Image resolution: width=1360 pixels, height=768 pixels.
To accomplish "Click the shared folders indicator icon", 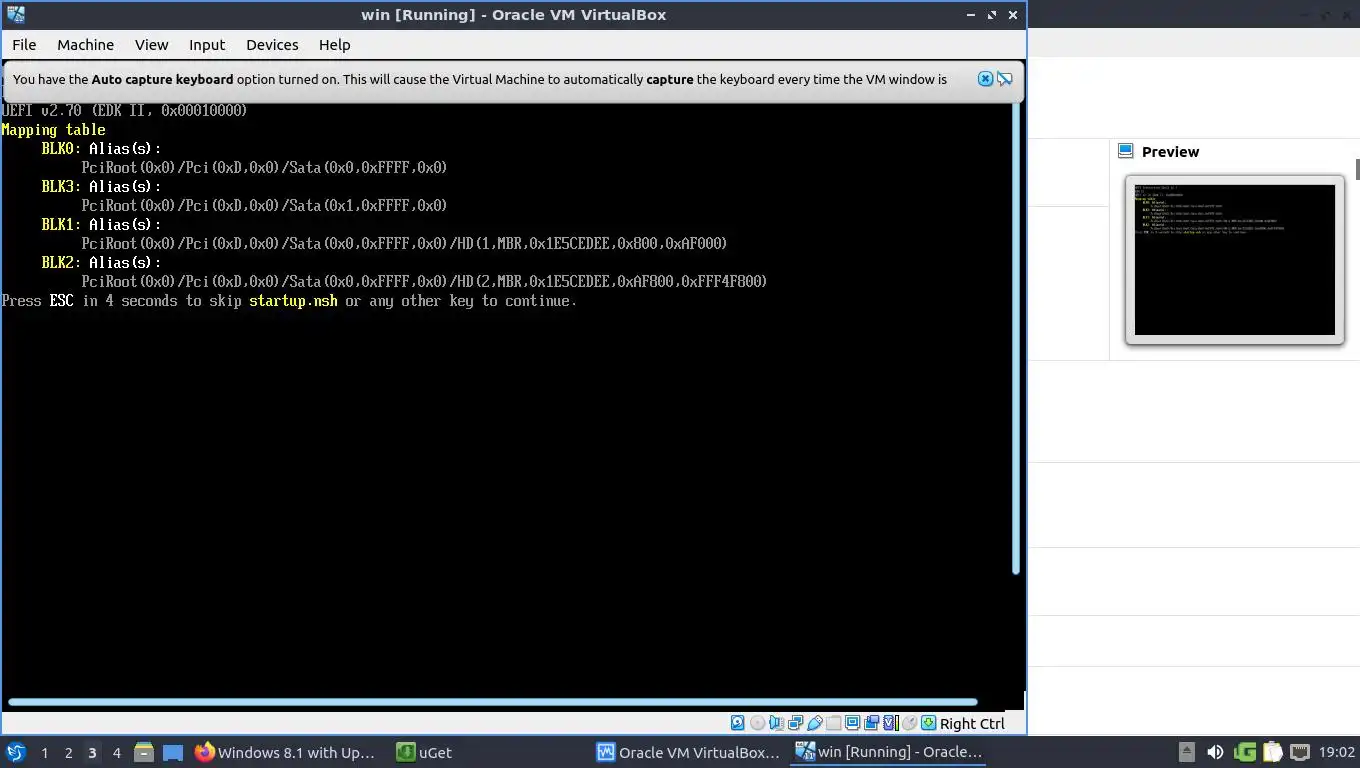I will point(833,723).
